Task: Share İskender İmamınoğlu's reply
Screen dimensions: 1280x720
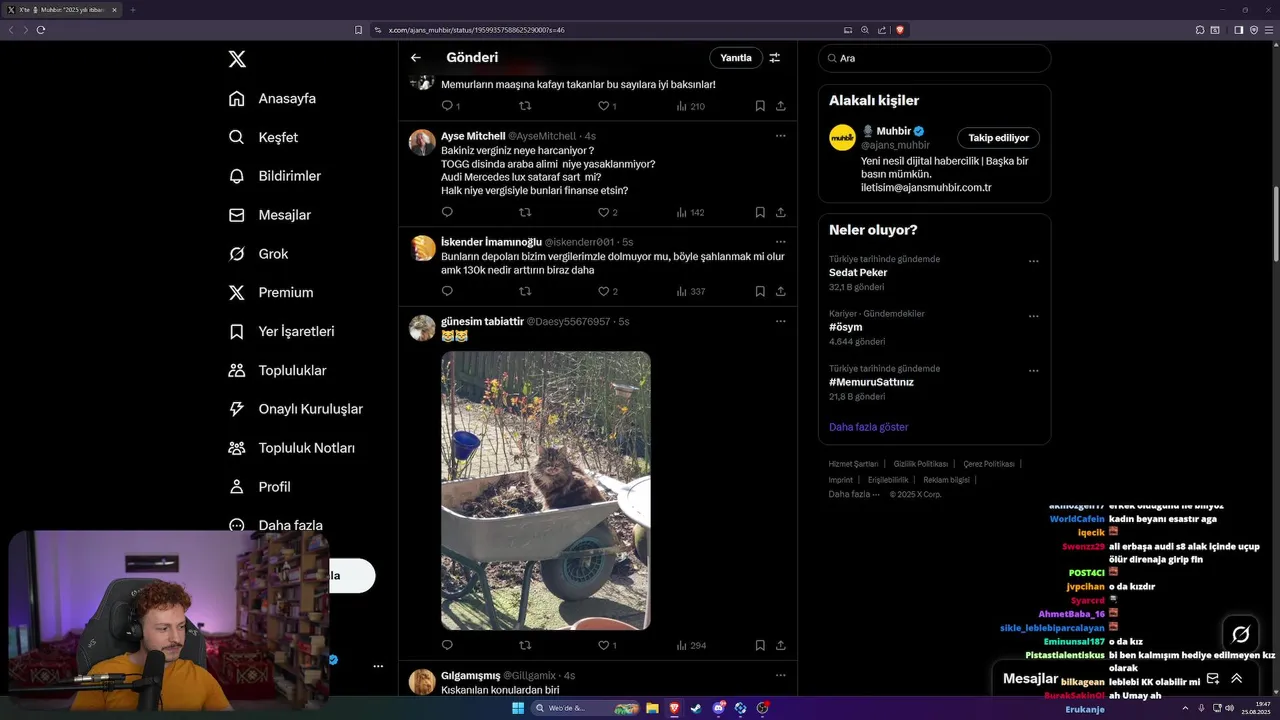Action: pyautogui.click(x=781, y=292)
